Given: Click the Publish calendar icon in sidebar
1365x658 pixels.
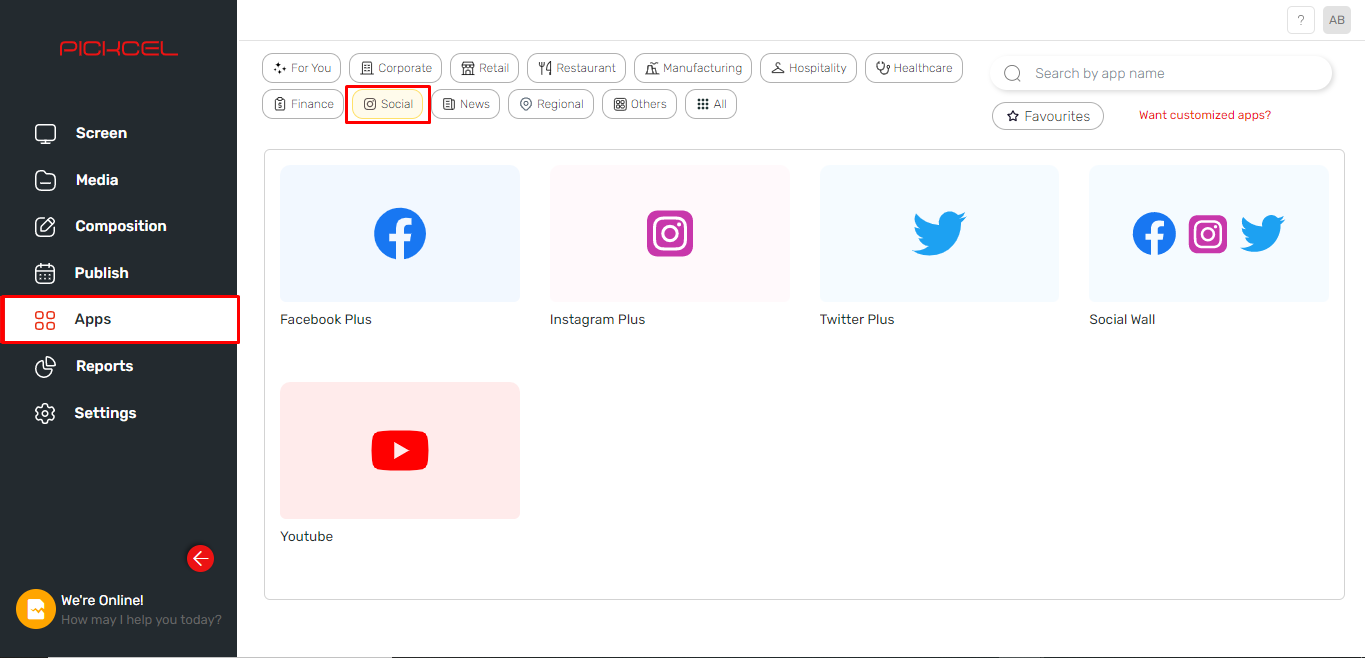Looking at the screenshot, I should pyautogui.click(x=45, y=273).
